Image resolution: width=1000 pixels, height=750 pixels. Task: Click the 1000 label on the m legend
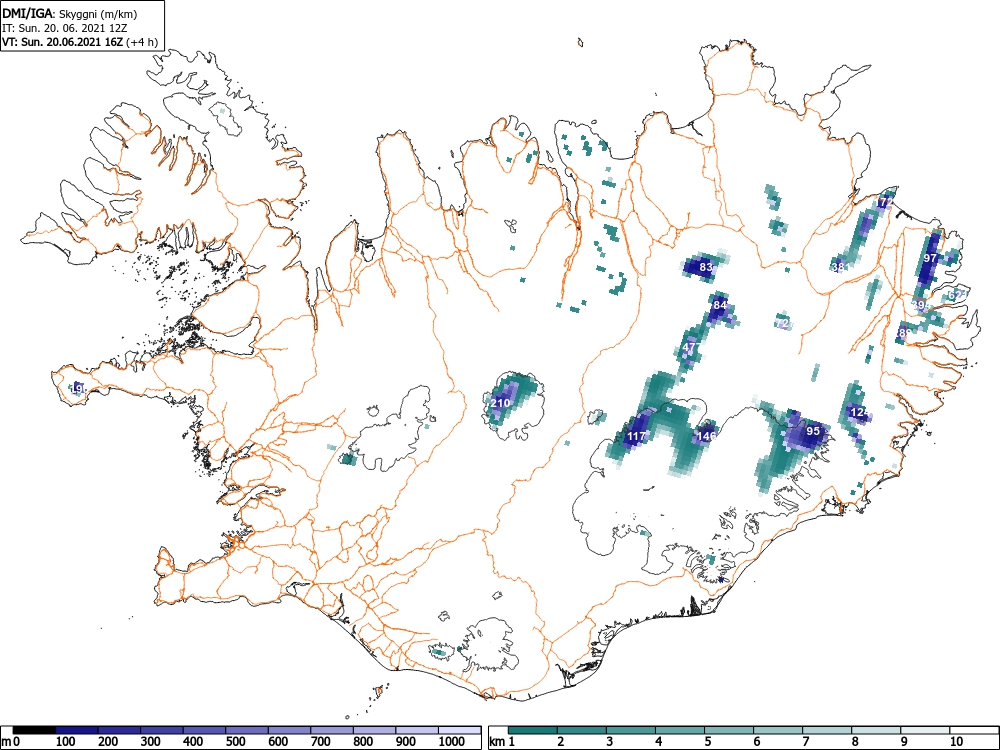(452, 742)
